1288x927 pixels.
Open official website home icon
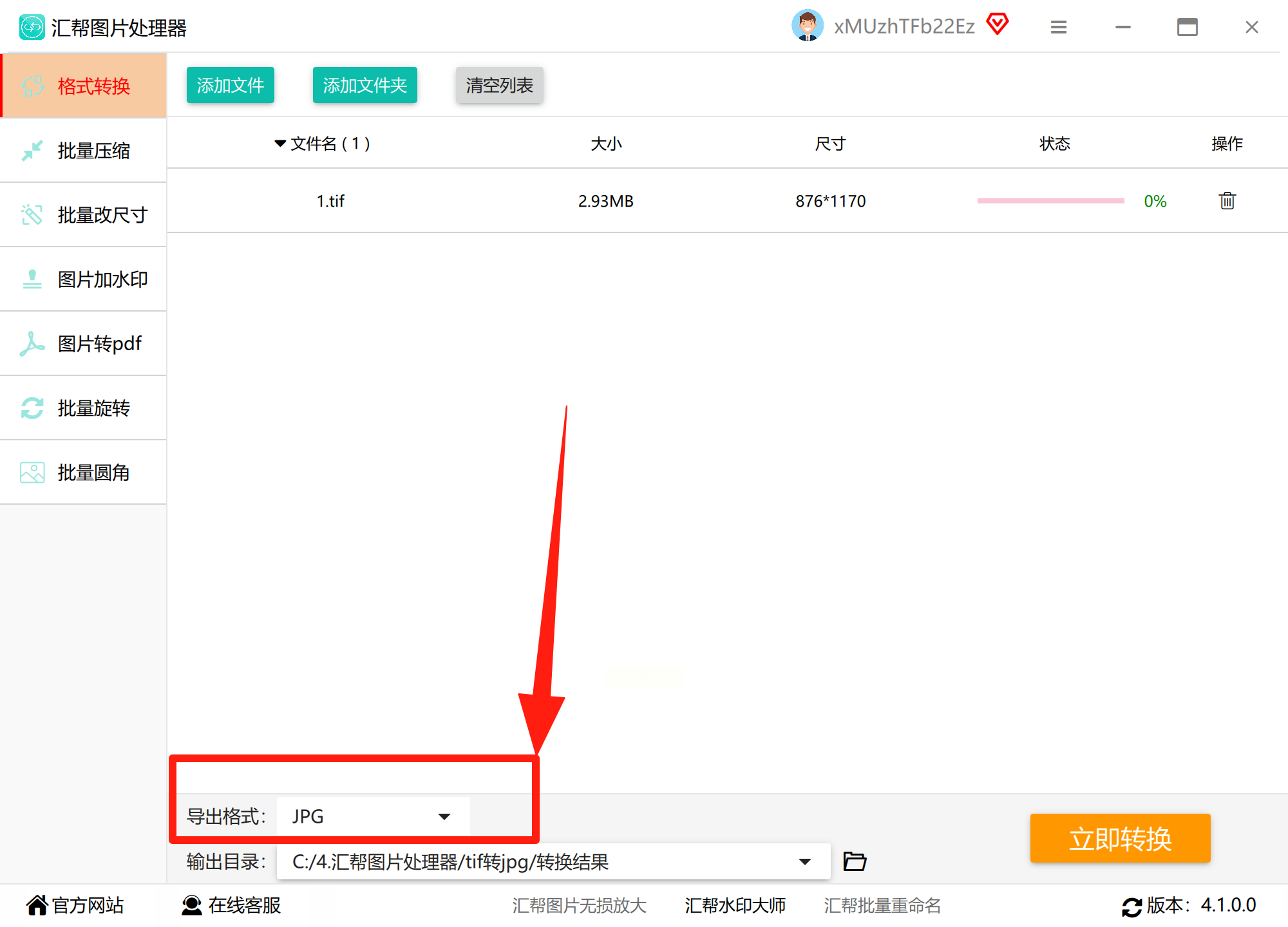click(x=37, y=905)
